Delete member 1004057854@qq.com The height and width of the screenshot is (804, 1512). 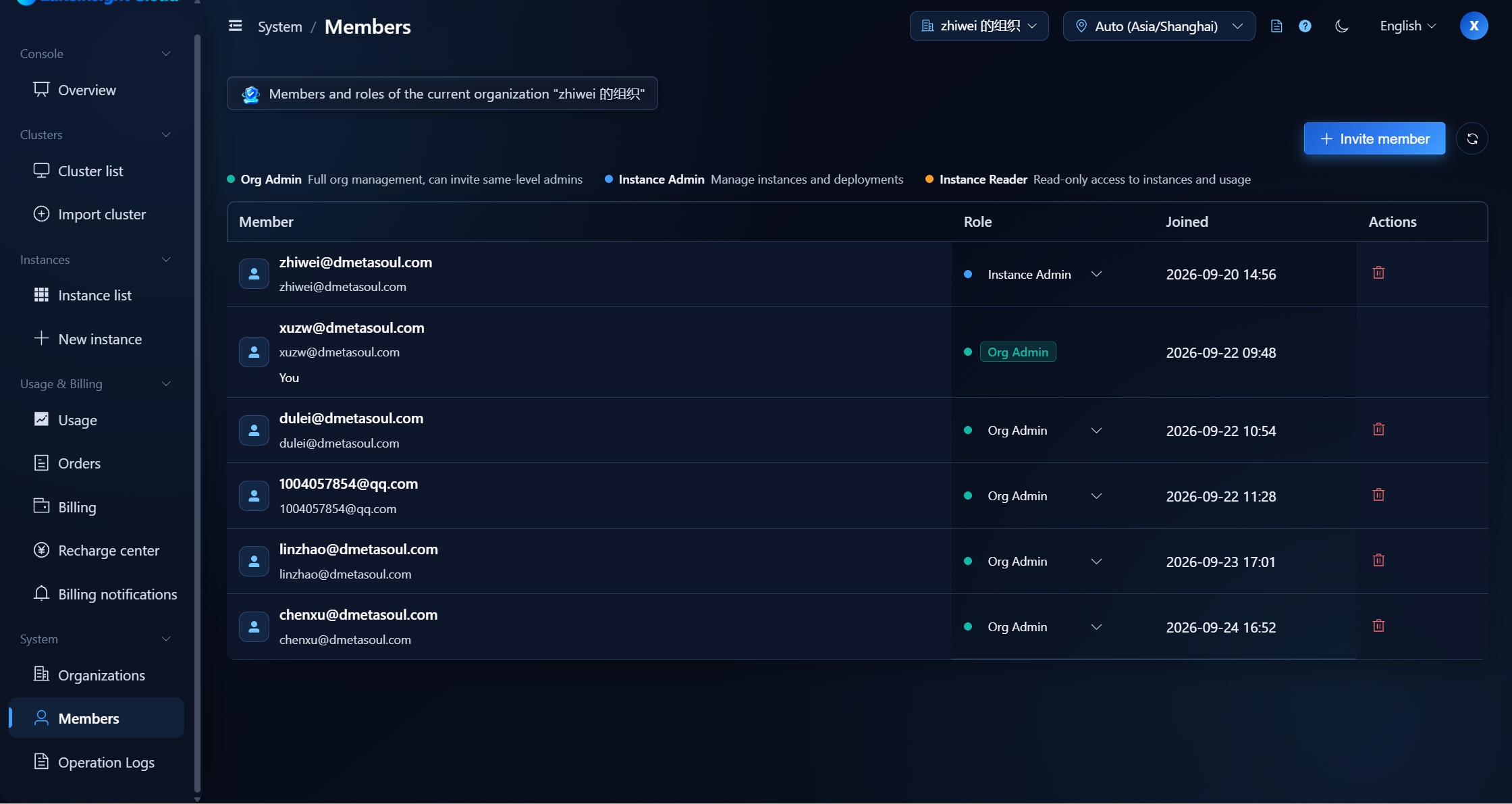[x=1378, y=495]
